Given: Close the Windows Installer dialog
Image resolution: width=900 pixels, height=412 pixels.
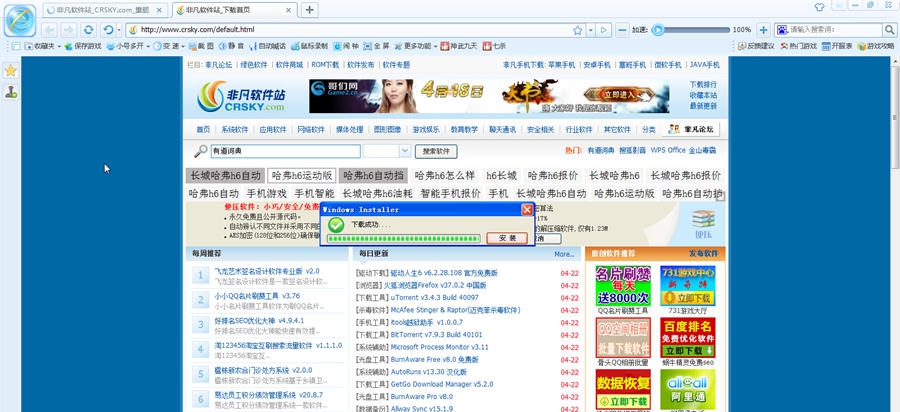Looking at the screenshot, I should pyautogui.click(x=526, y=209).
